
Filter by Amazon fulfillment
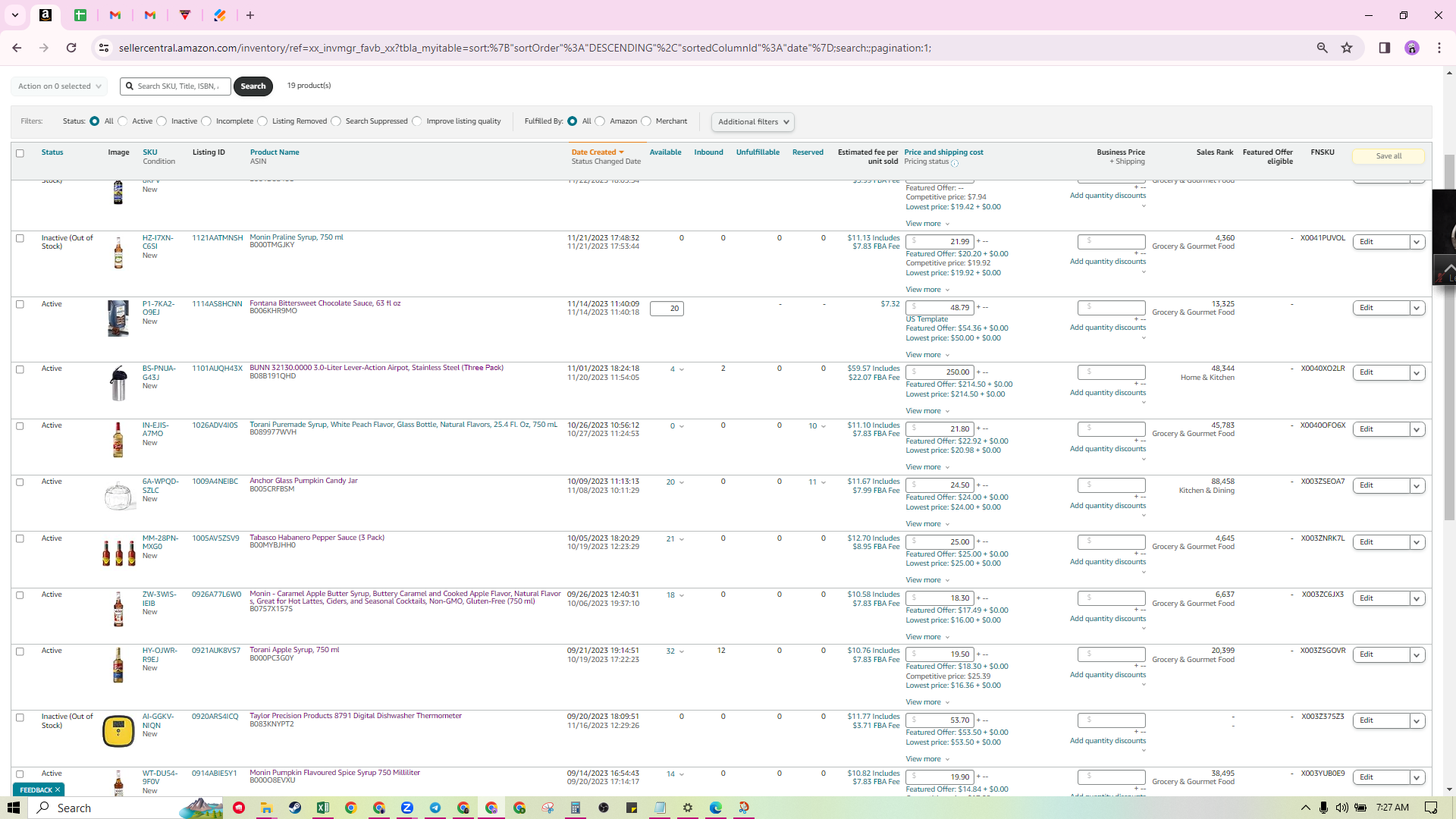pyautogui.click(x=600, y=121)
